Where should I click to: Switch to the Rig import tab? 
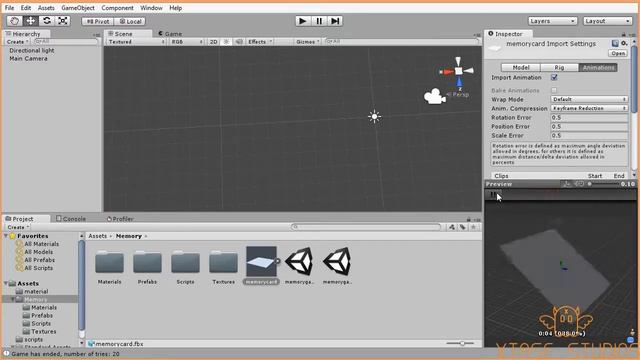pyautogui.click(x=559, y=67)
